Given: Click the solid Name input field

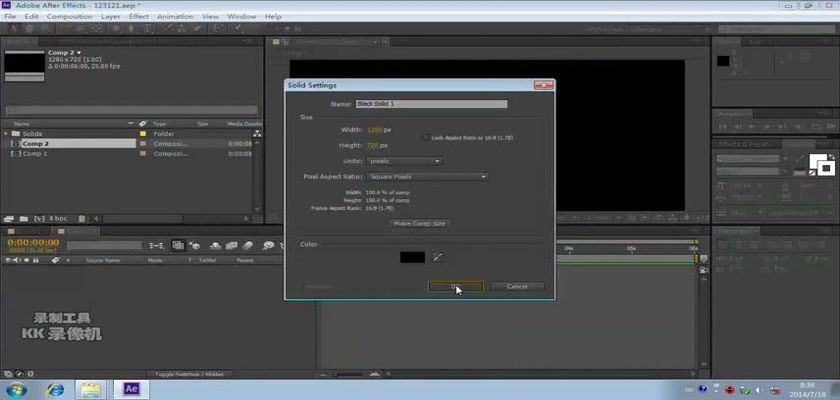Looking at the screenshot, I should 431,104.
